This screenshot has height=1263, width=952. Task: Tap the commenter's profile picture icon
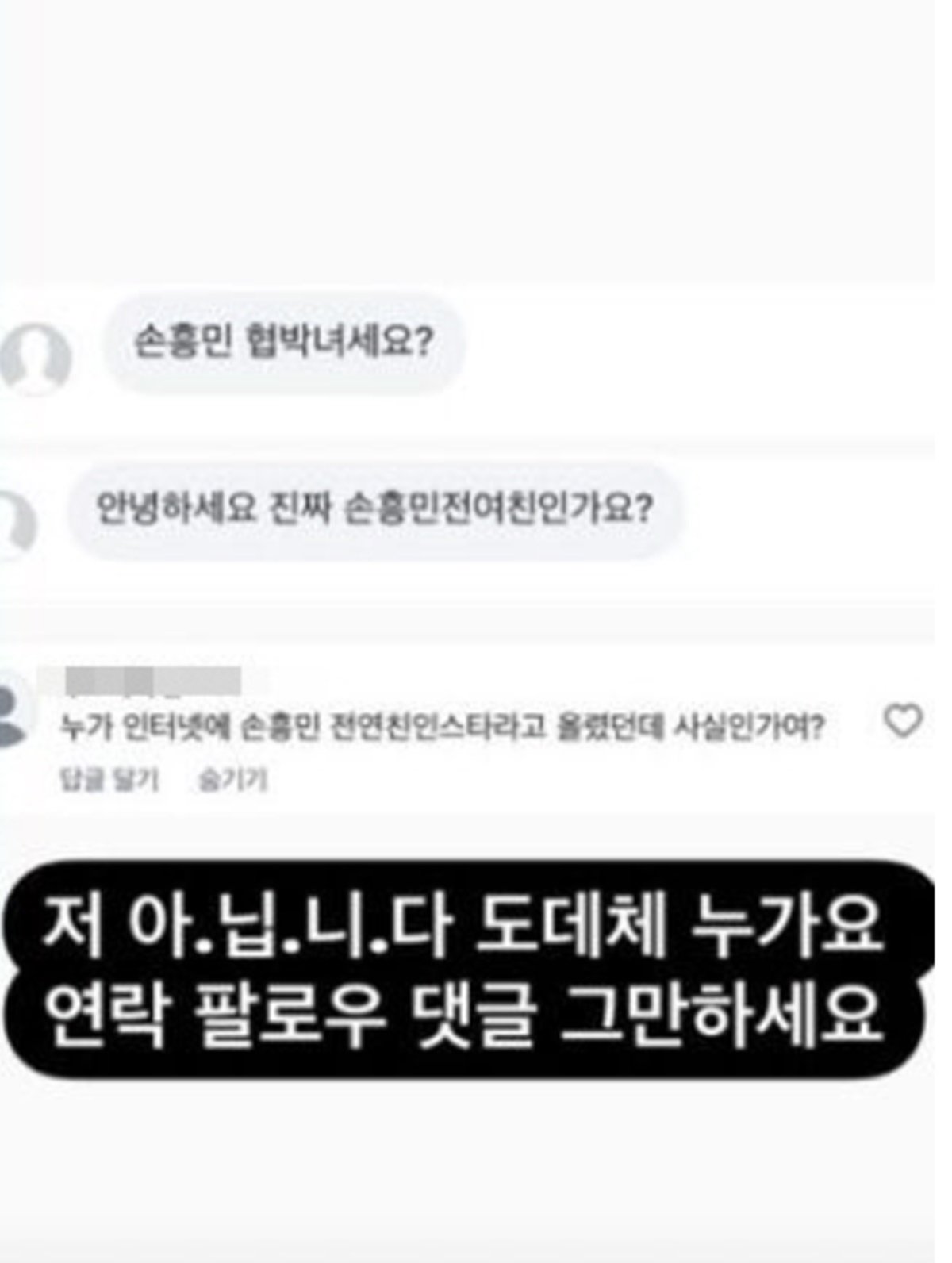coord(16,708)
